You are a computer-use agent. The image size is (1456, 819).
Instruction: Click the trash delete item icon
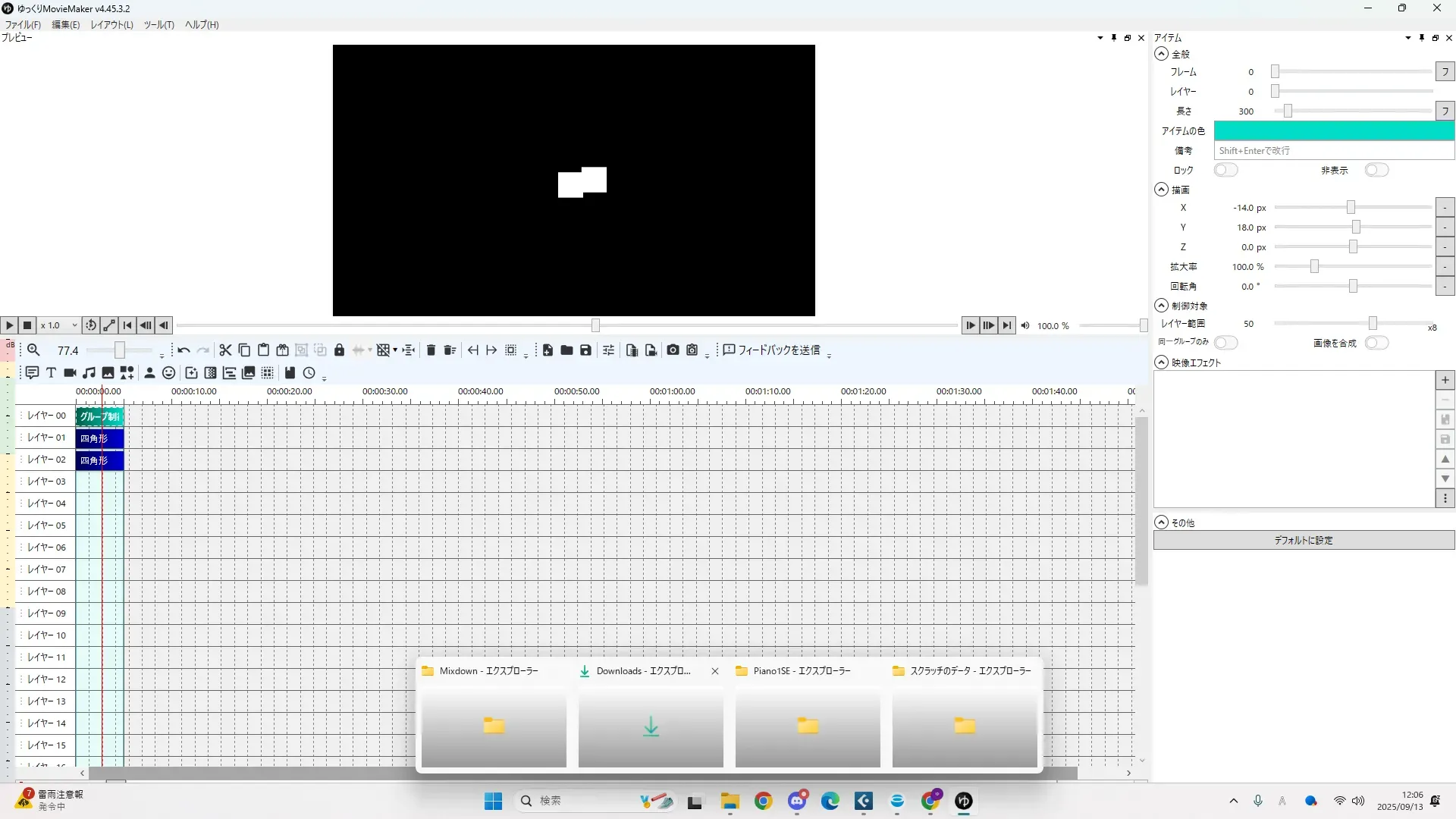coord(431,350)
